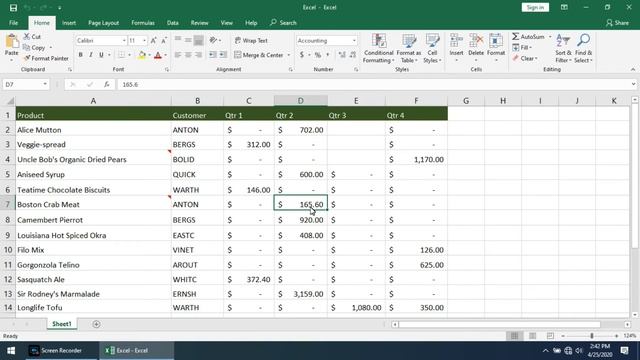Click the Search tell-me box
Viewport: 640px width, 360px height.
pyautogui.click(x=283, y=23)
